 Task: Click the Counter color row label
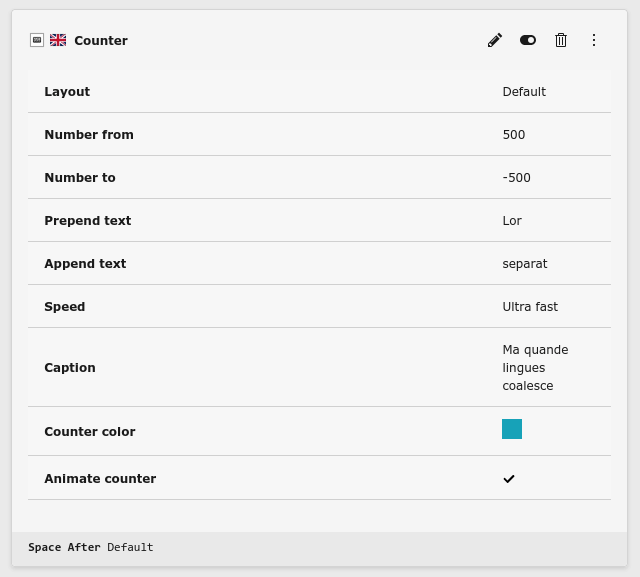point(90,432)
